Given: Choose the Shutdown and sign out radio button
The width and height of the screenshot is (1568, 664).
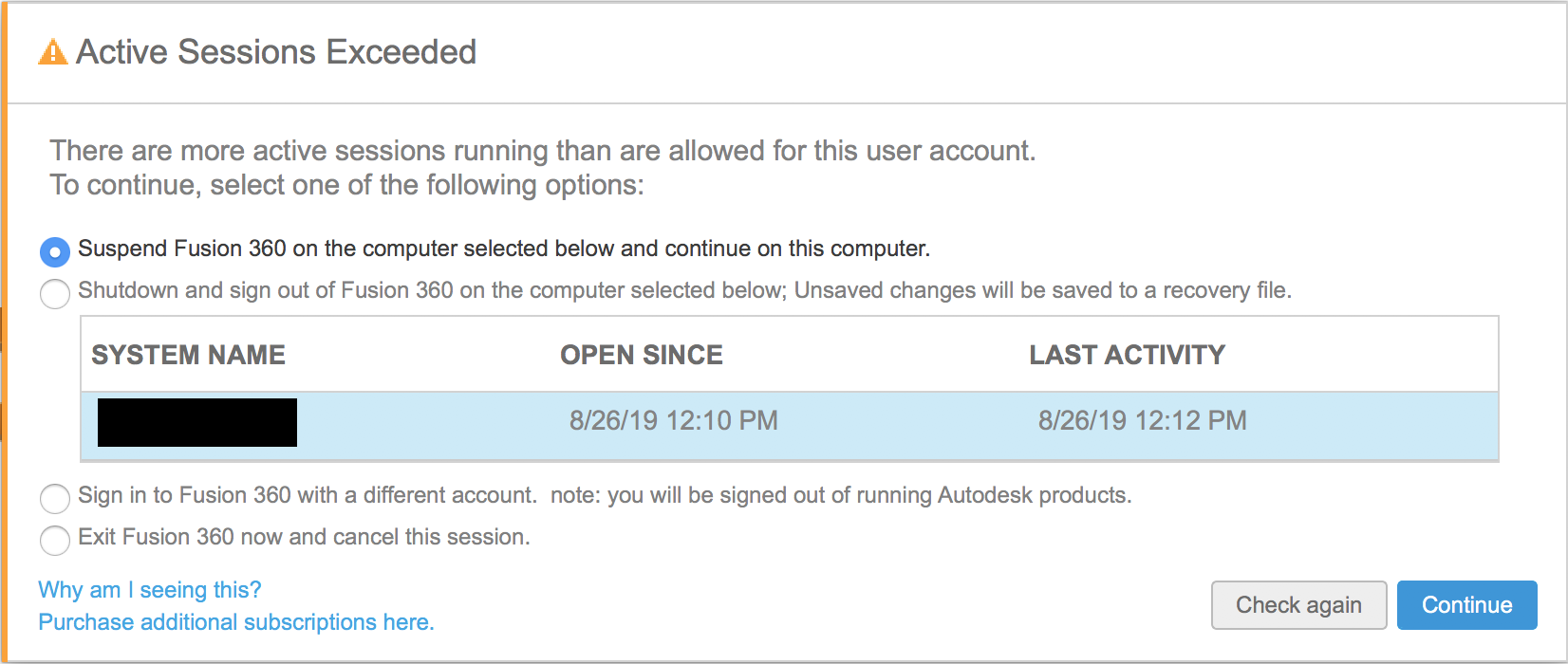Looking at the screenshot, I should coord(55,294).
